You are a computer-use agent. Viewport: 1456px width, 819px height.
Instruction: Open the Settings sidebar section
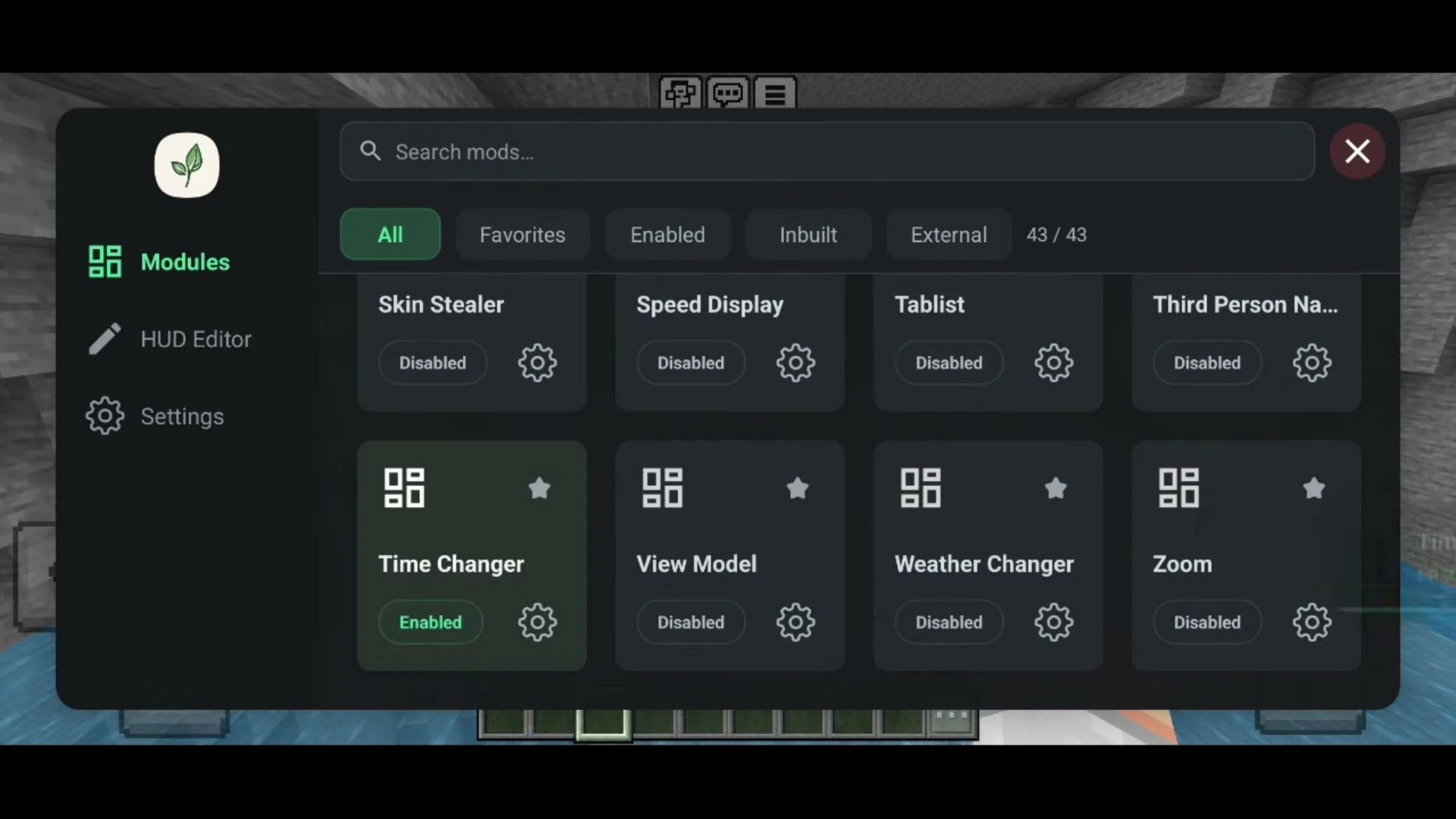coord(155,416)
